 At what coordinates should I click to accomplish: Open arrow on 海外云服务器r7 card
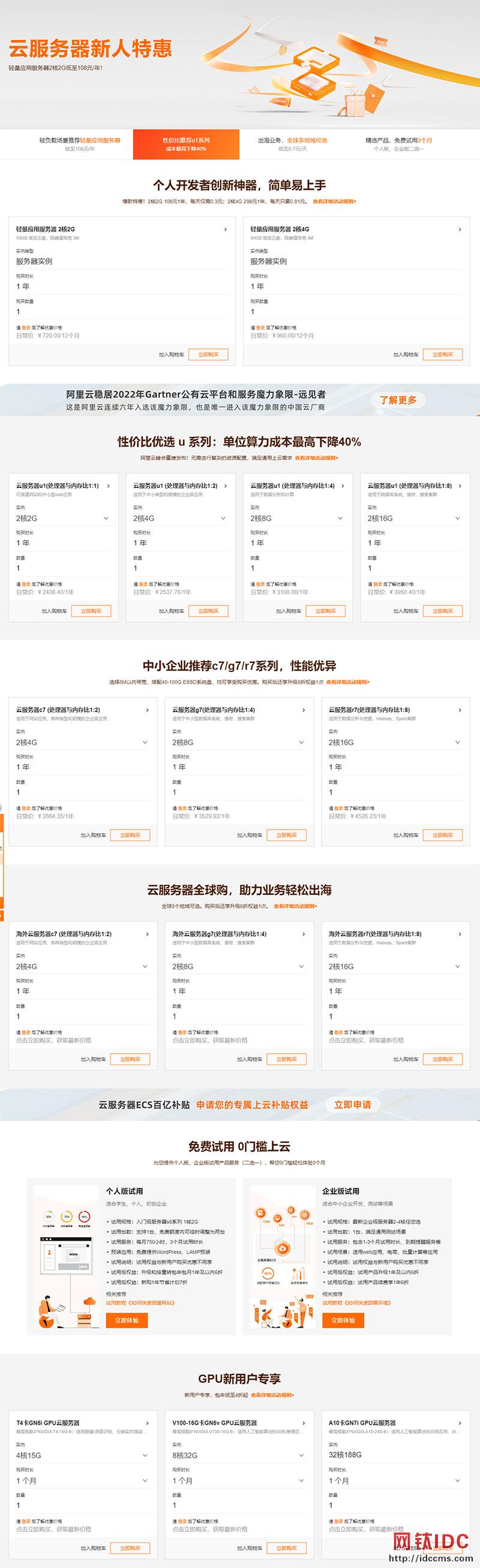click(460, 934)
